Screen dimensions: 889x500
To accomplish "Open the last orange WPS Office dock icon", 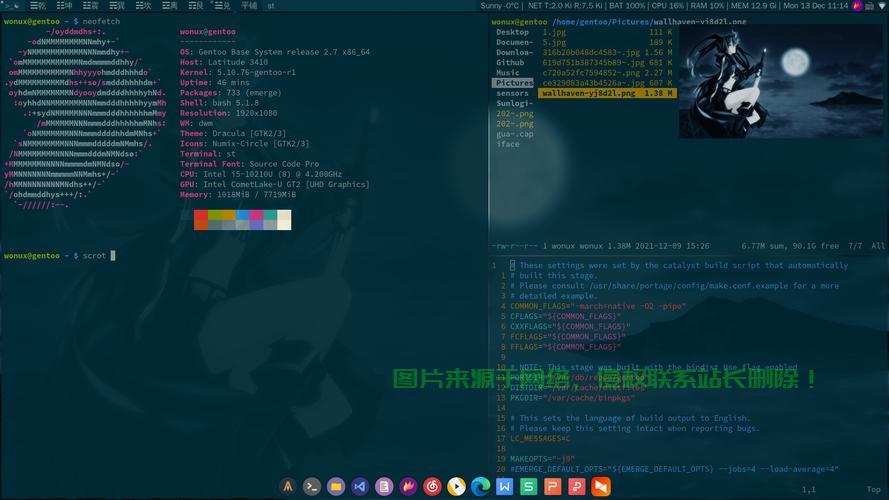I will click(x=601, y=486).
